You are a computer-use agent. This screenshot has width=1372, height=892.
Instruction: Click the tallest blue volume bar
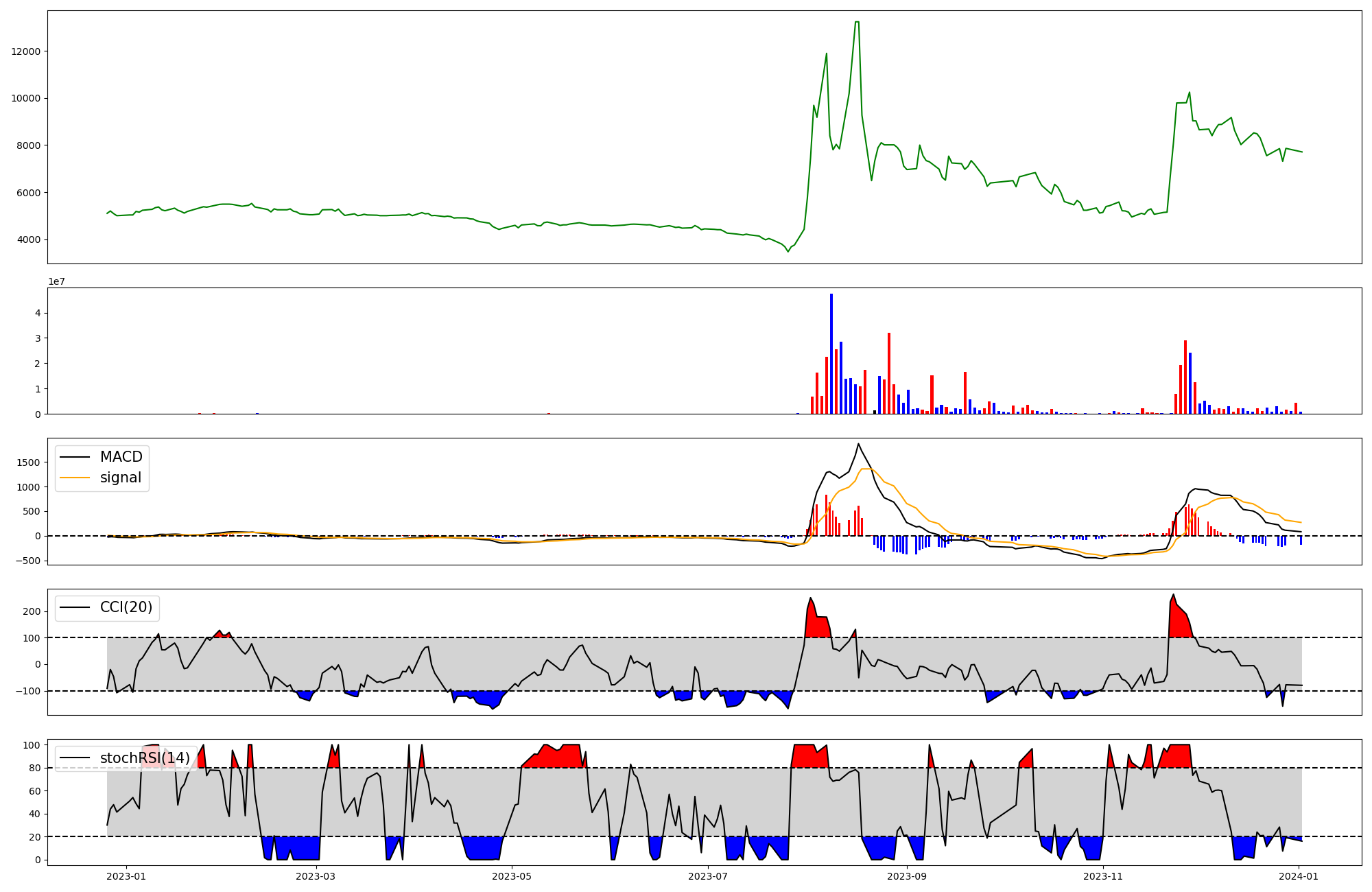(x=831, y=353)
